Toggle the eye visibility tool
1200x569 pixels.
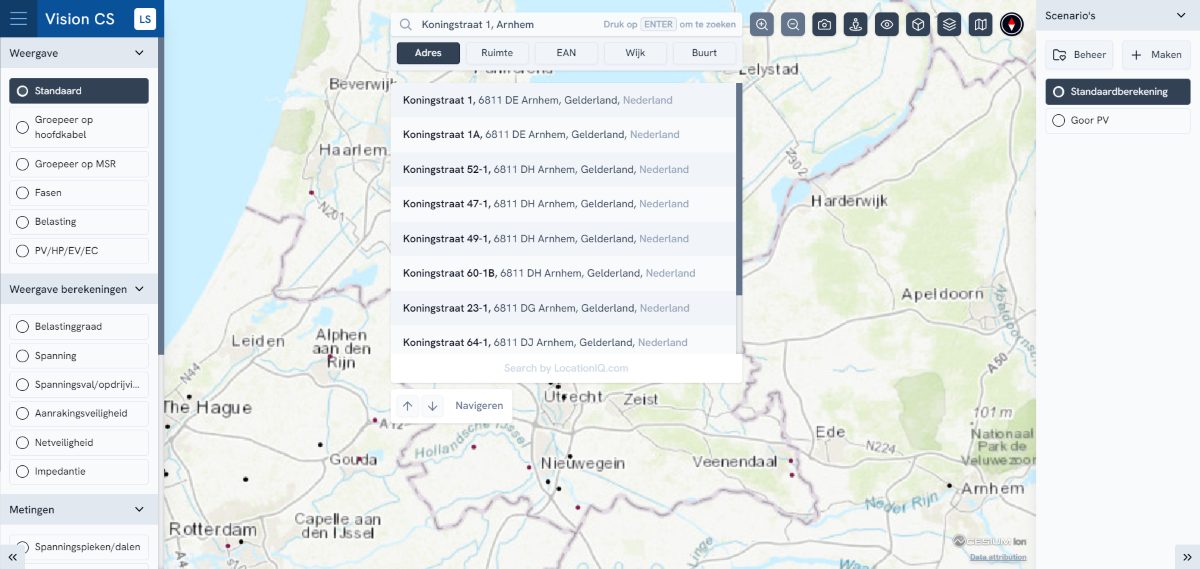point(886,25)
